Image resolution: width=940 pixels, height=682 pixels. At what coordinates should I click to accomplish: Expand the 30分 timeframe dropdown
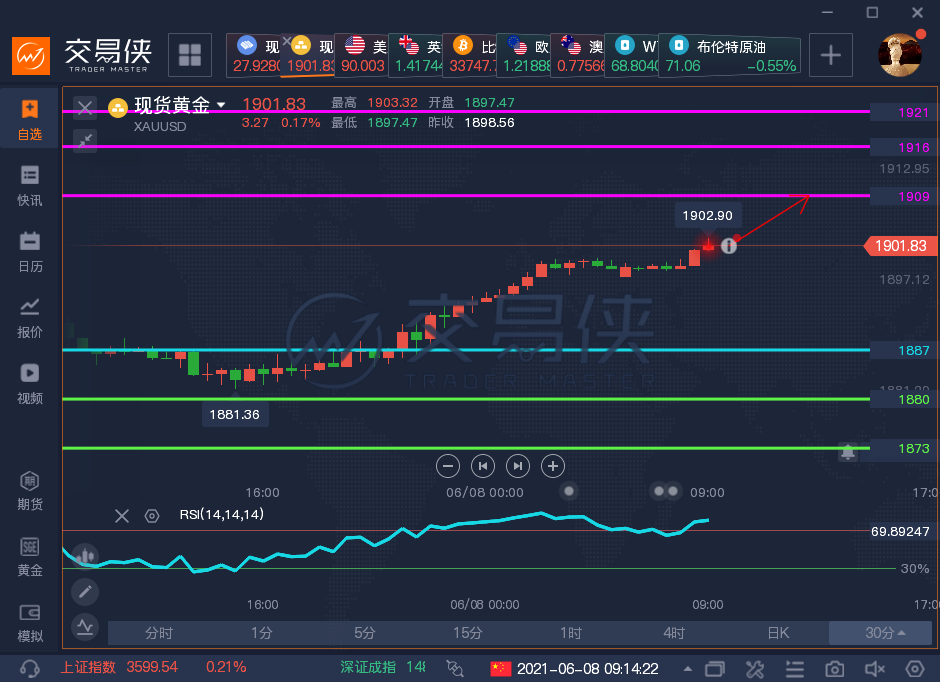880,633
